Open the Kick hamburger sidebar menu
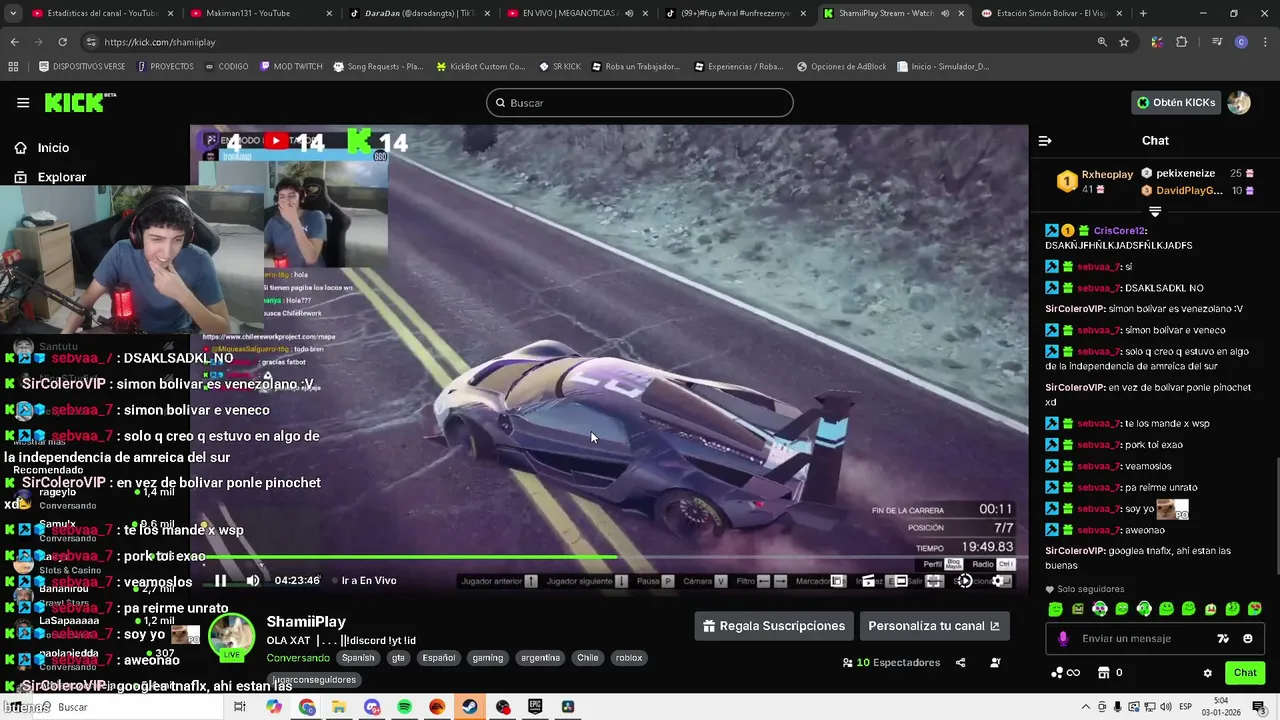This screenshot has width=1280, height=720. point(22,102)
